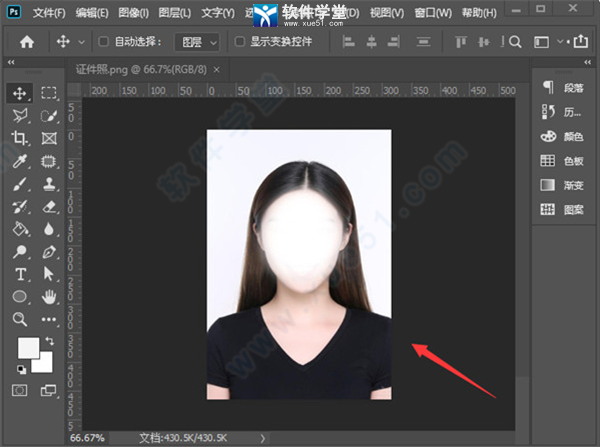Select the Eraser tool
The image size is (600, 447).
click(x=48, y=206)
